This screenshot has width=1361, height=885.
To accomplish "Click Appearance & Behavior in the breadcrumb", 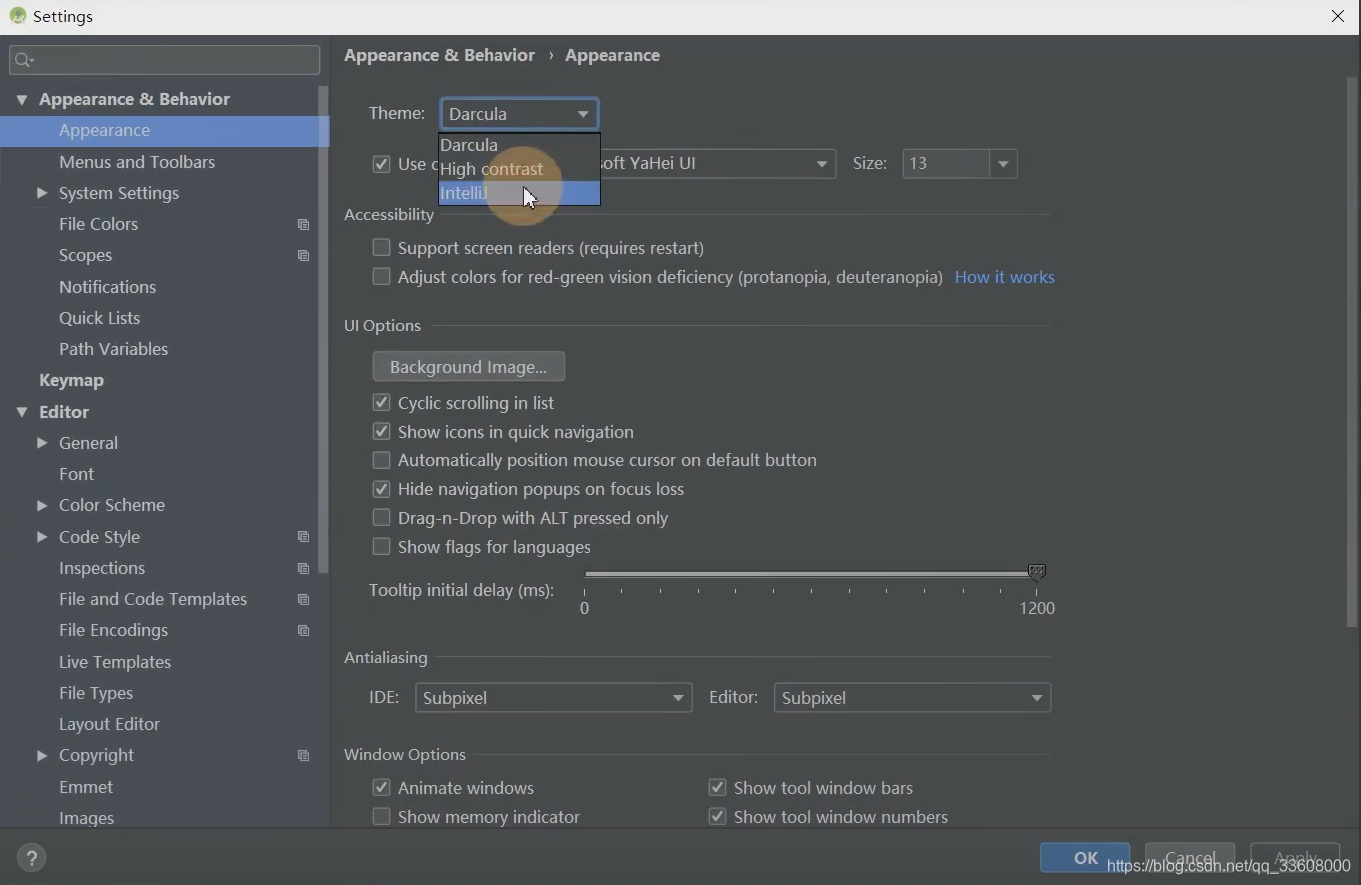I will point(439,55).
